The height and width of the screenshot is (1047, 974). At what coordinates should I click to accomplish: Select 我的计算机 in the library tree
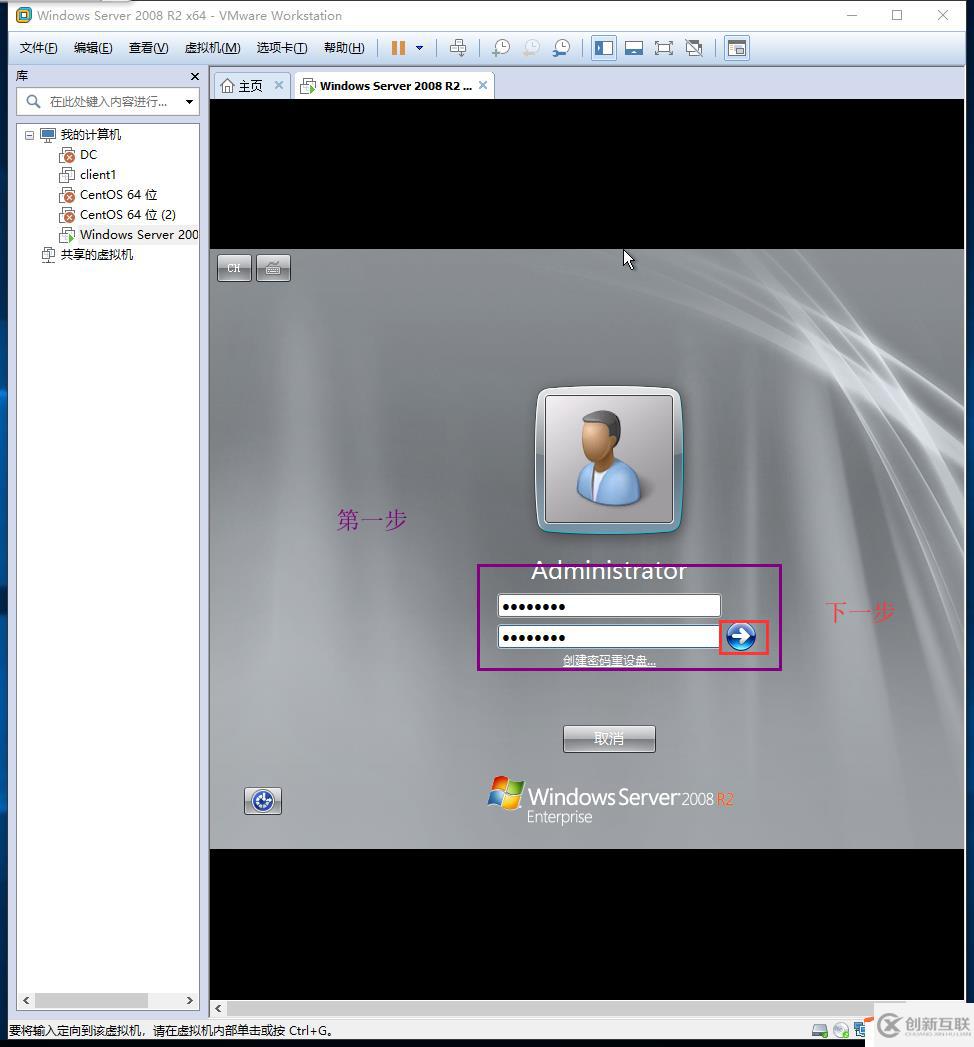pyautogui.click(x=90, y=135)
